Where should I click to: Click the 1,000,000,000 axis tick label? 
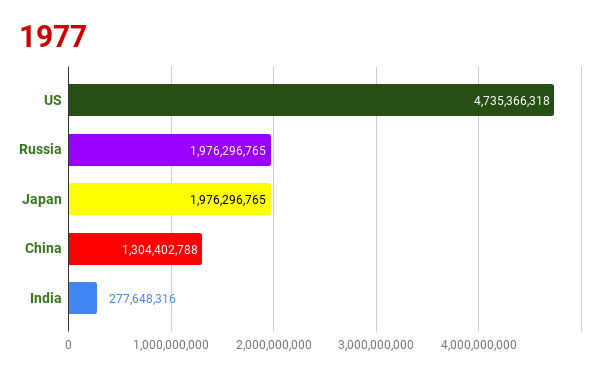click(171, 345)
